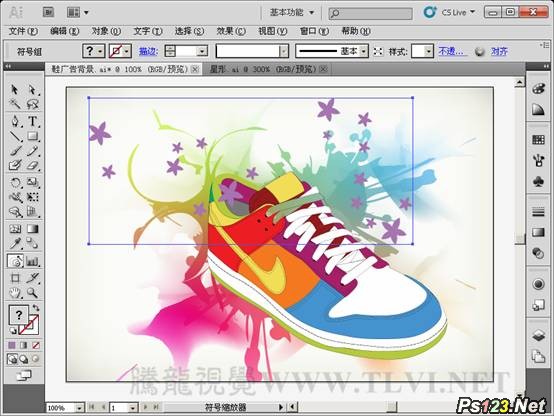Click the search field in title bar

point(370,13)
